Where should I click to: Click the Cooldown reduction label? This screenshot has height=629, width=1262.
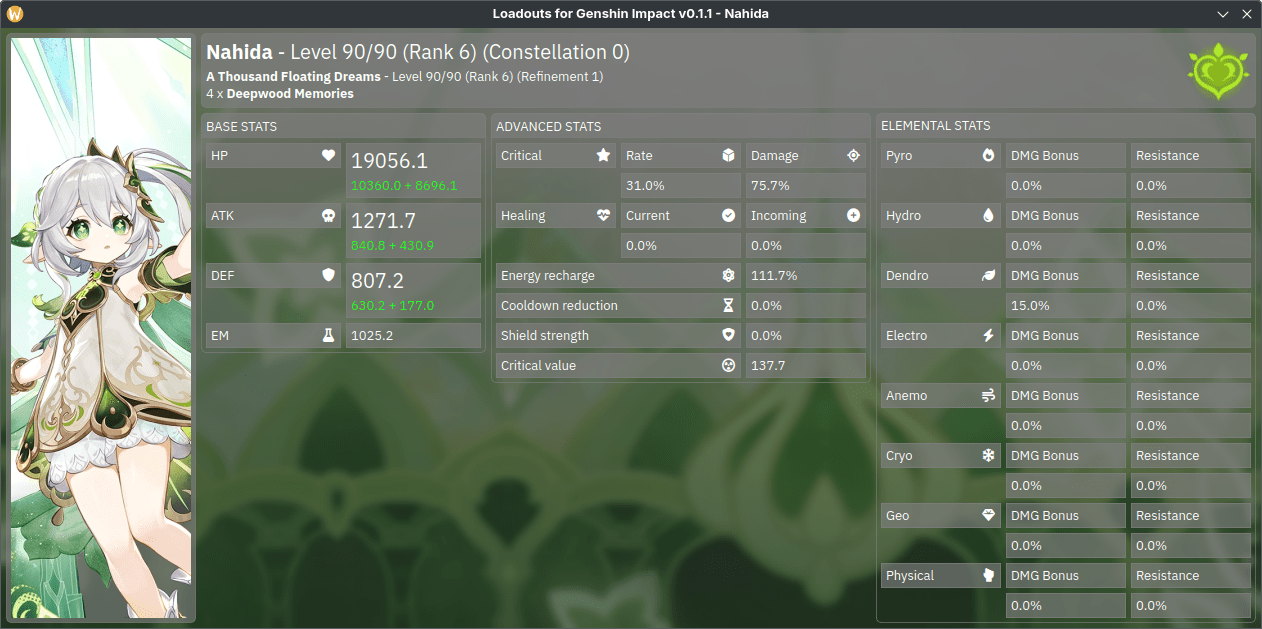click(x=559, y=306)
